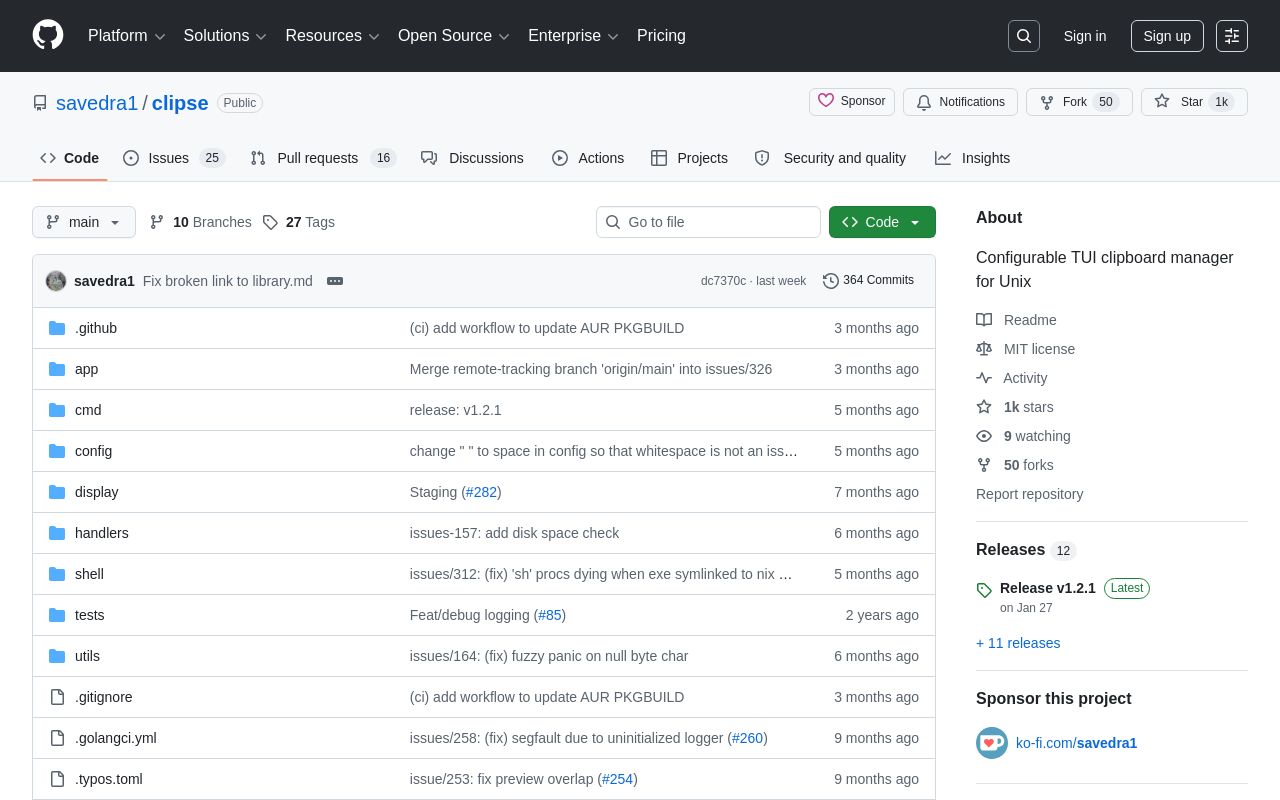Open the Pricing page
Viewport: 1280px width, 800px height.
(x=661, y=36)
